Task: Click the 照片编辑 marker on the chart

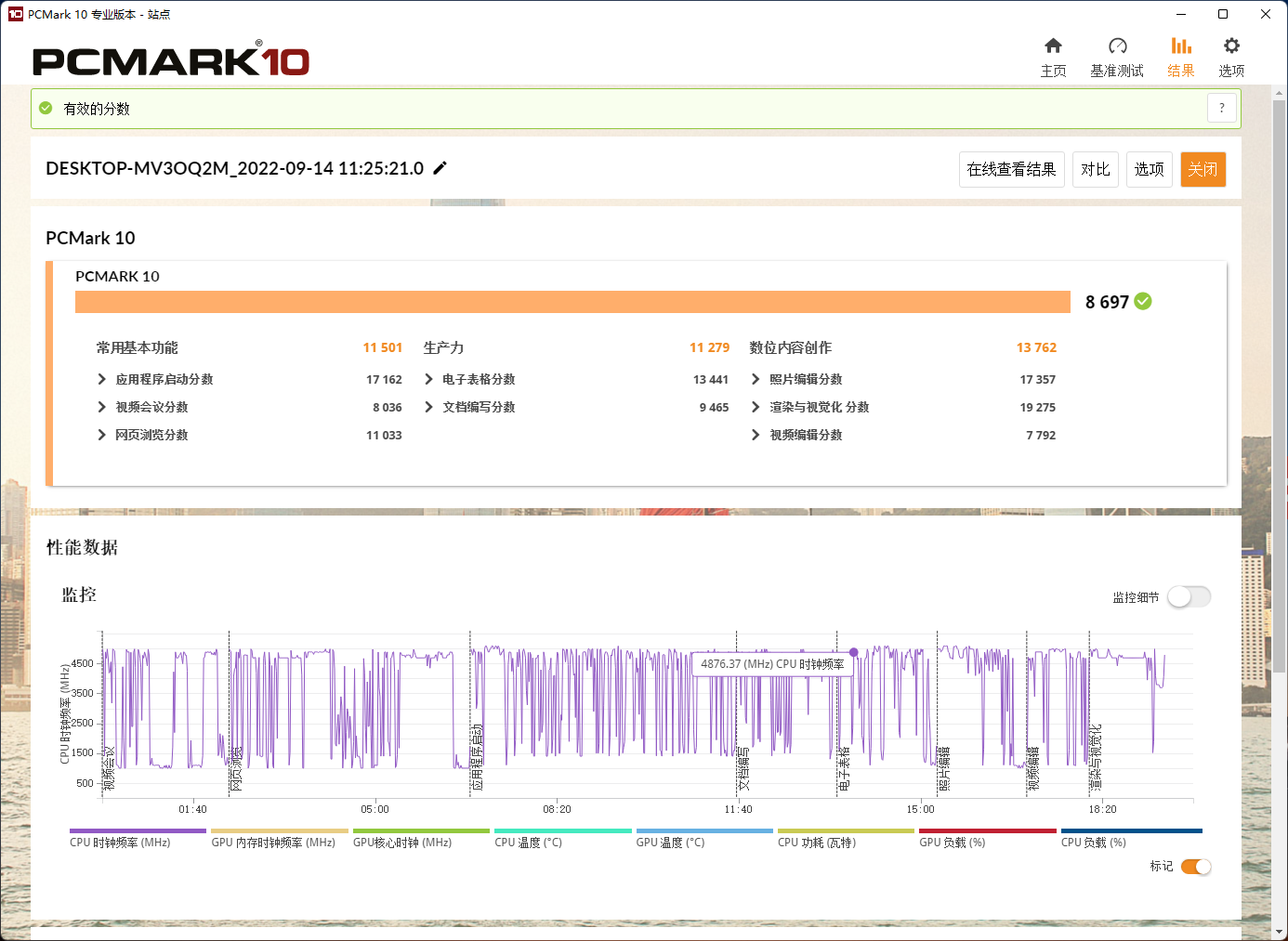Action: 944,768
